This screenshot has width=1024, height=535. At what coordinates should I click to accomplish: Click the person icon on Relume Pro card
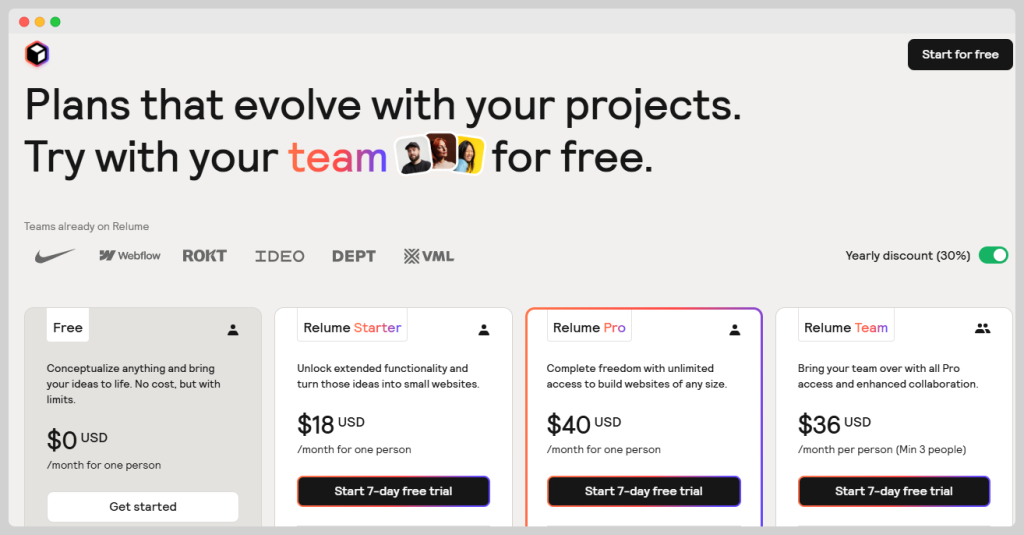coord(735,329)
